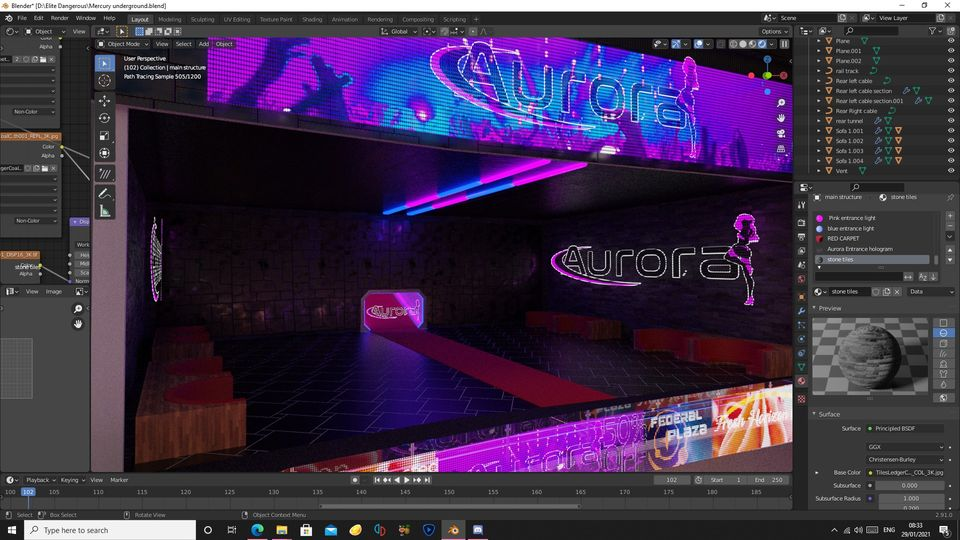Play the timeline animation

[407, 481]
